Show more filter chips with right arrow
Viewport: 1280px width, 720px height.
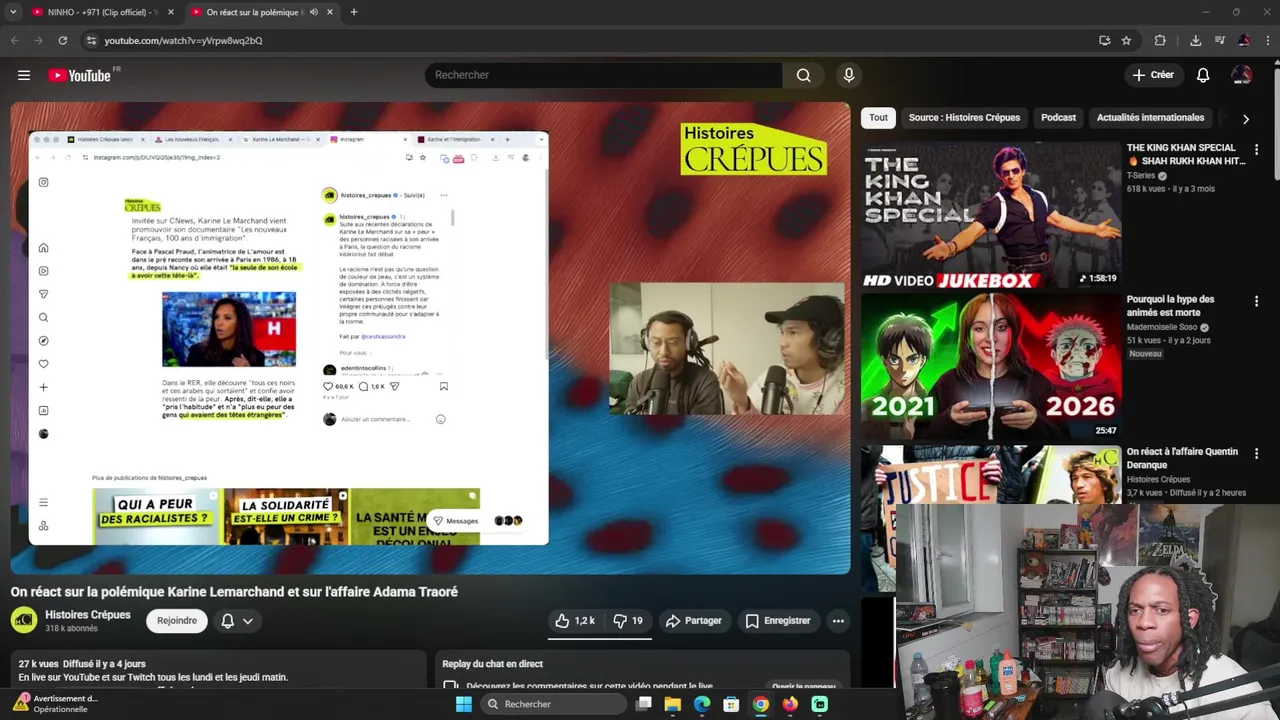tap(1245, 118)
